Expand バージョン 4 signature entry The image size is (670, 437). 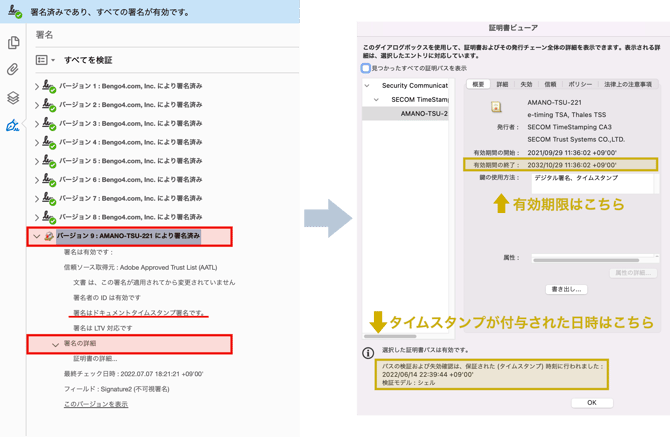click(37, 143)
